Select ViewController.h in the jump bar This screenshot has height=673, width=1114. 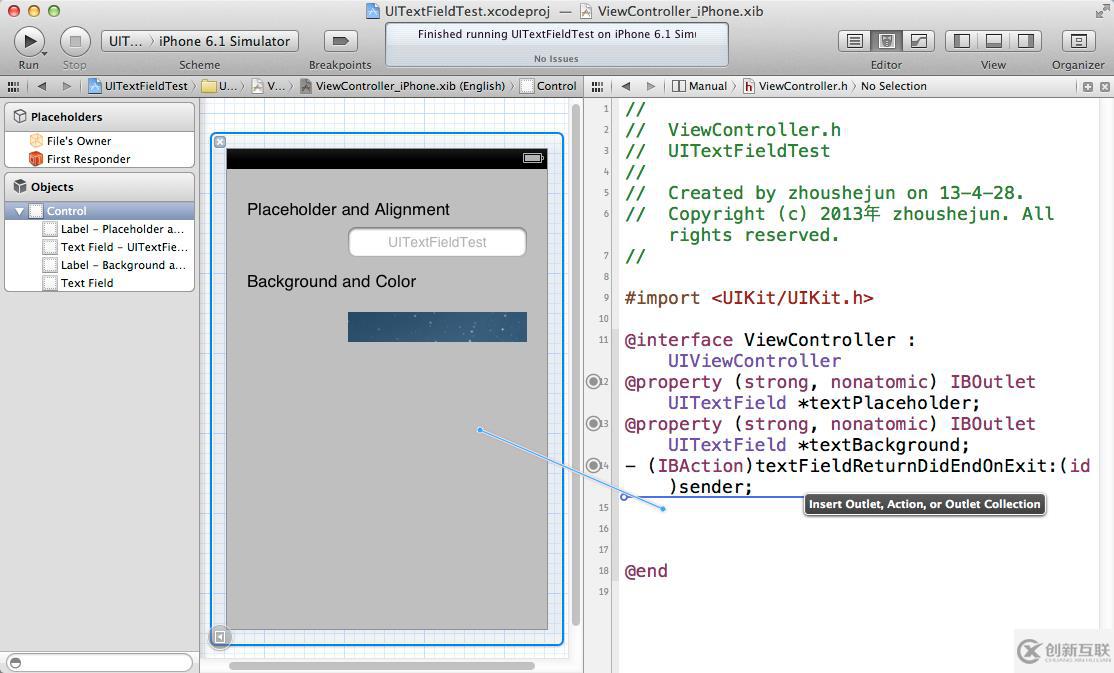pyautogui.click(x=801, y=86)
